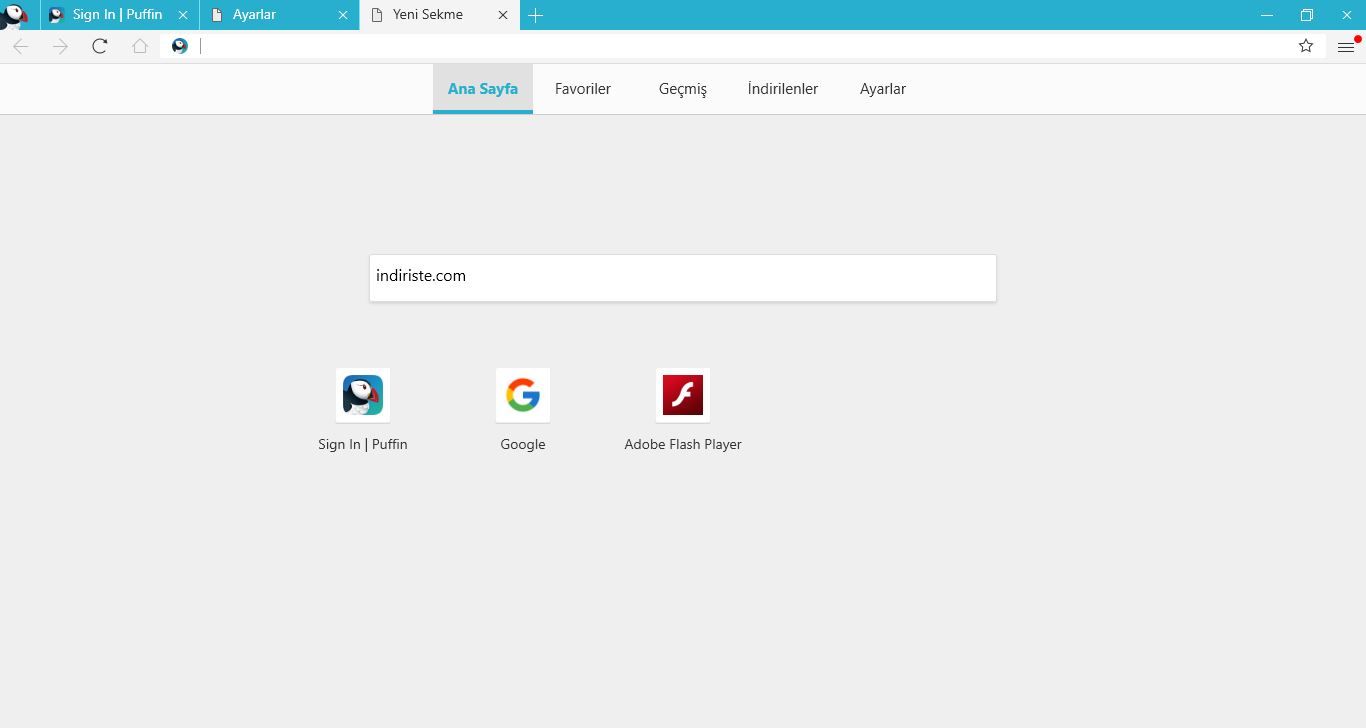1366x728 pixels.
Task: Go back with the back arrow
Action: tap(20, 46)
